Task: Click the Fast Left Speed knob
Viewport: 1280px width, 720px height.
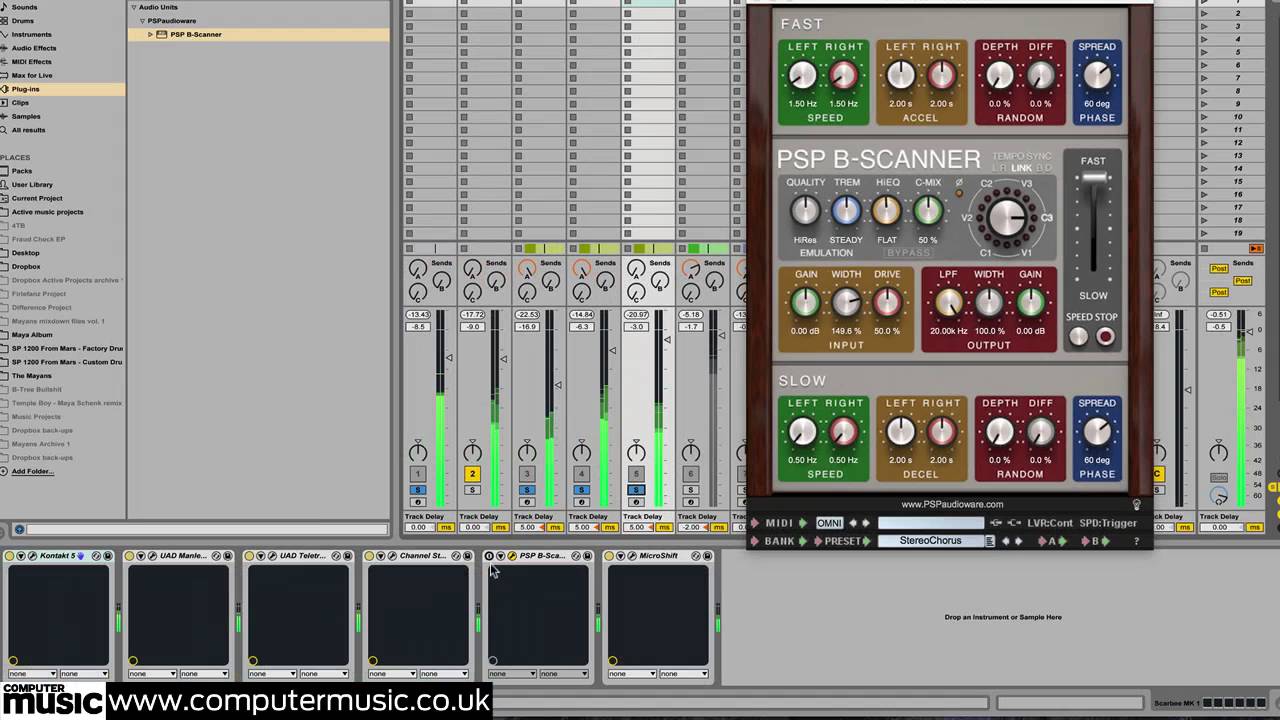Action: (x=802, y=75)
